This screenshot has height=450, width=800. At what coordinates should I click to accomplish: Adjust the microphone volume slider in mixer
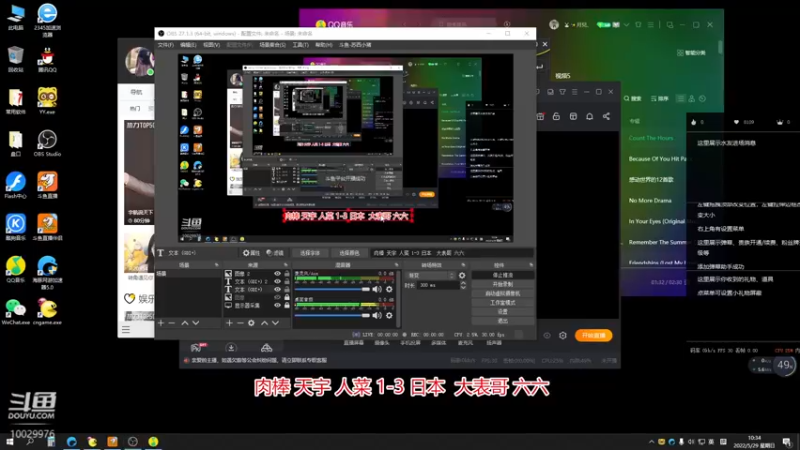pos(332,289)
